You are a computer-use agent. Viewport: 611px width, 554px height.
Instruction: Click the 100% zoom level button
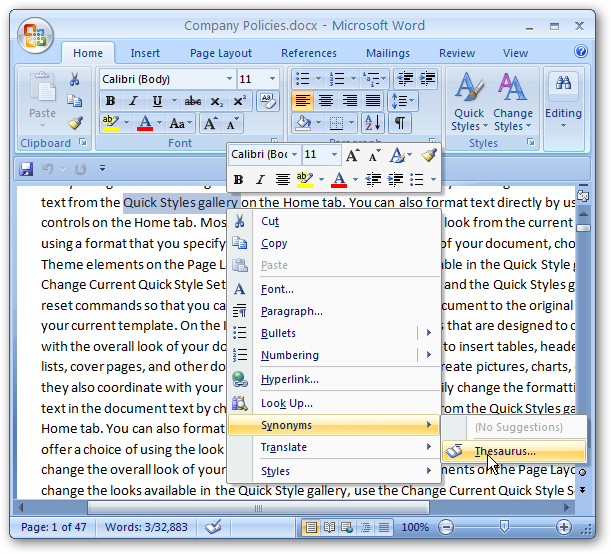click(415, 527)
